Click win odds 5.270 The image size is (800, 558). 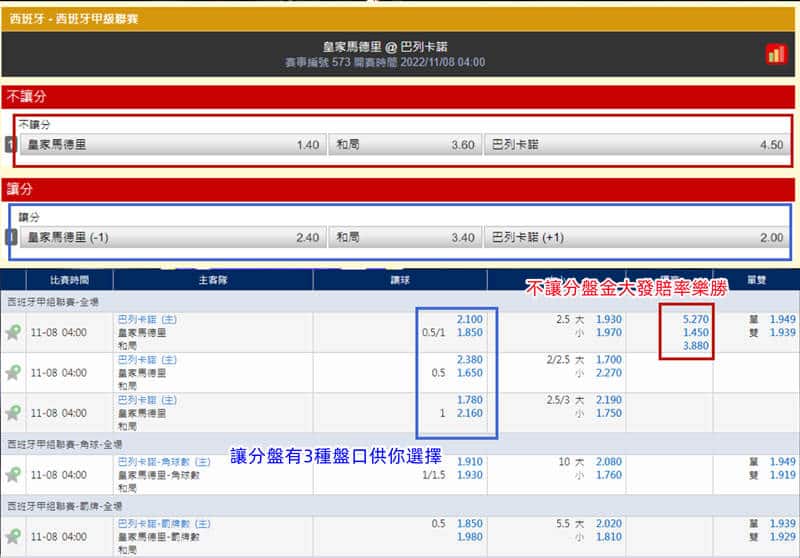click(x=695, y=319)
